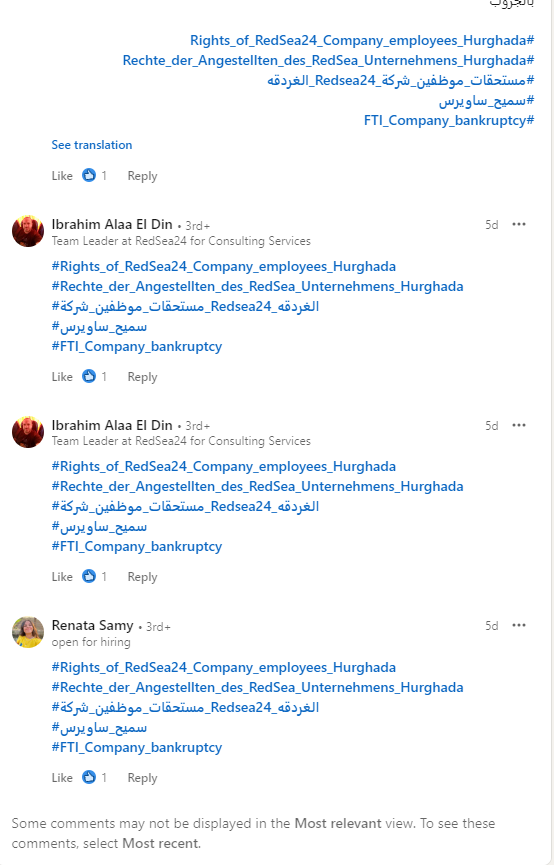The width and height of the screenshot is (554, 865).
Task: Like the first Ibrahim Alaa El Din comment
Action: coord(62,377)
